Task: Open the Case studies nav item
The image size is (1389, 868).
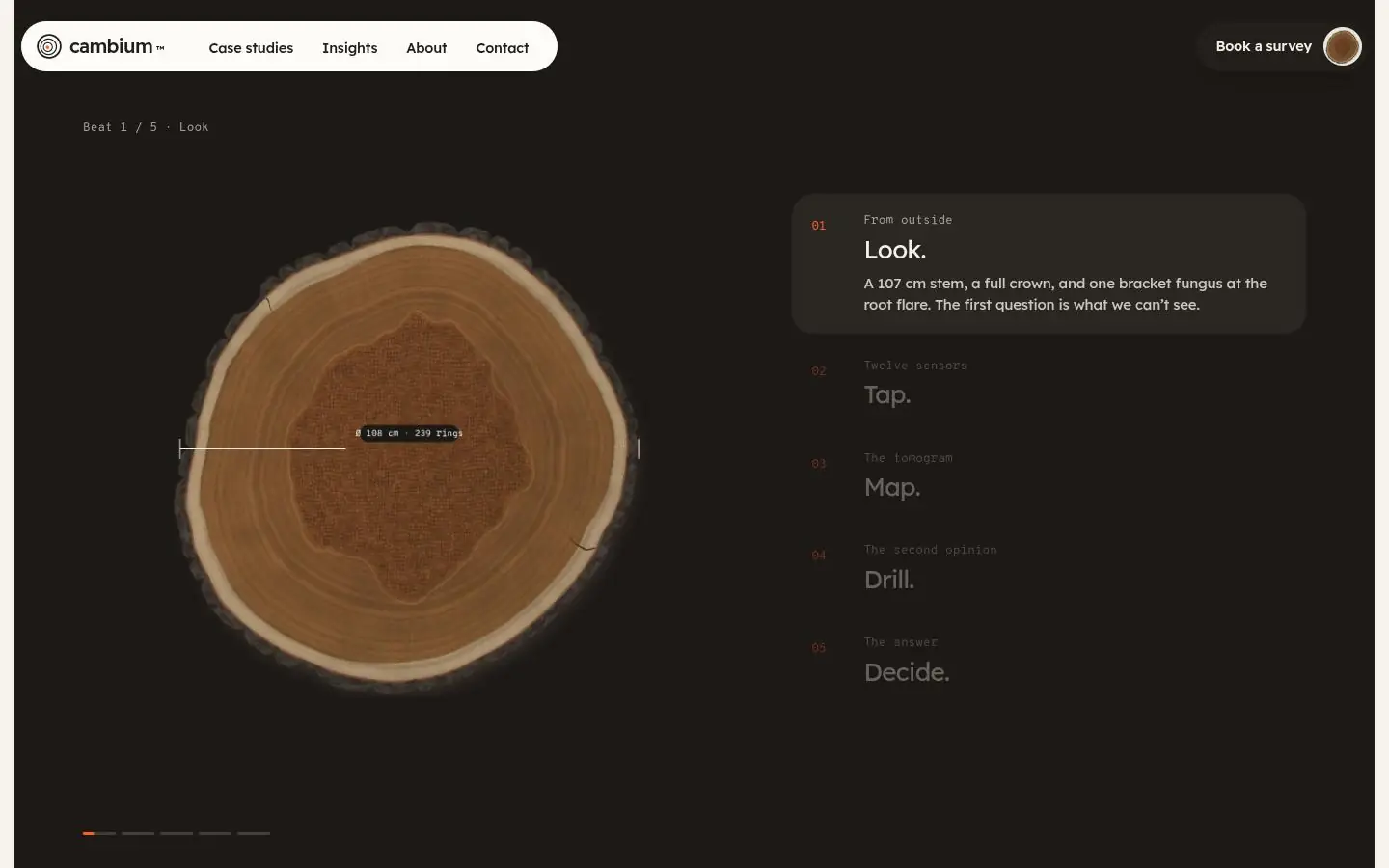Action: click(x=251, y=48)
